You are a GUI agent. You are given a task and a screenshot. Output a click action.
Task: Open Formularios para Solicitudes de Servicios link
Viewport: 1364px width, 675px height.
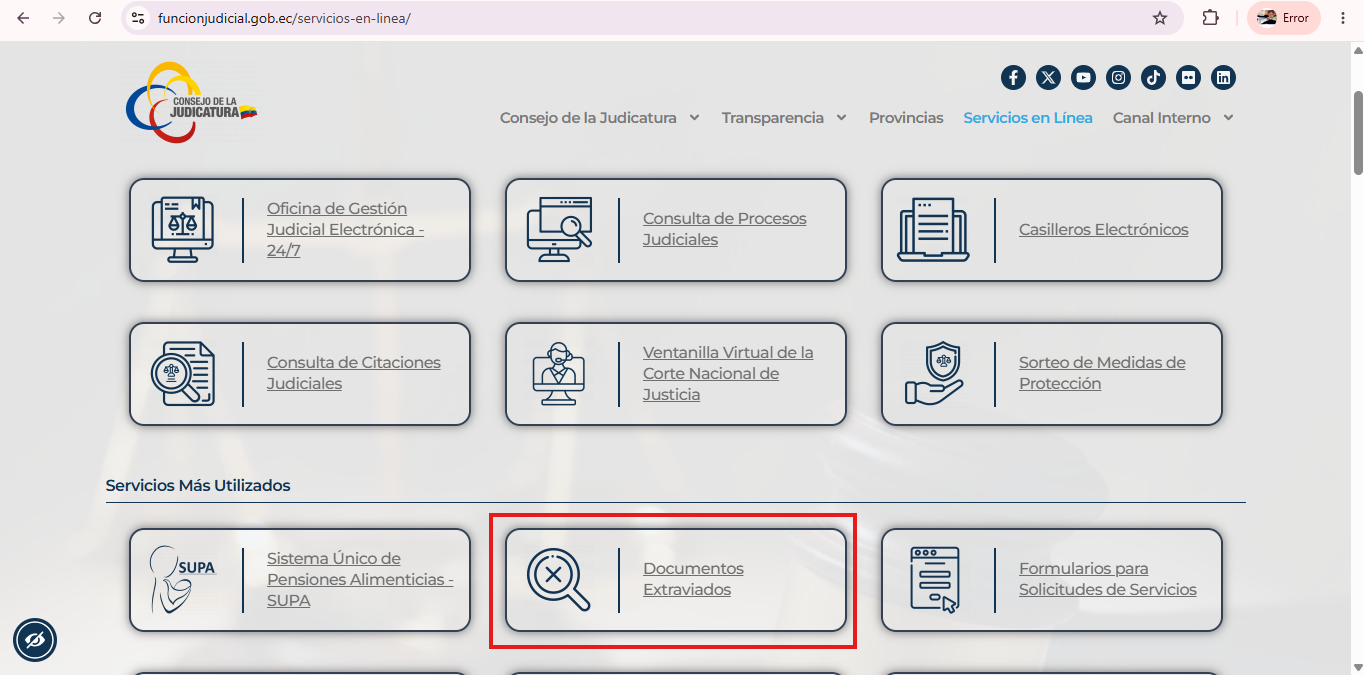[x=1108, y=579]
